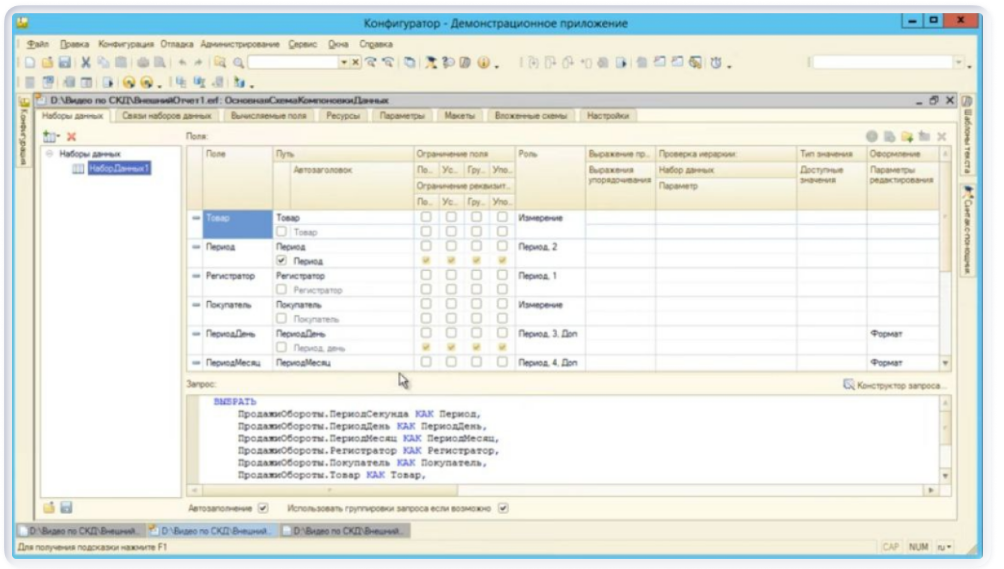Toggle the Автозаполнение checkbox

point(263,508)
